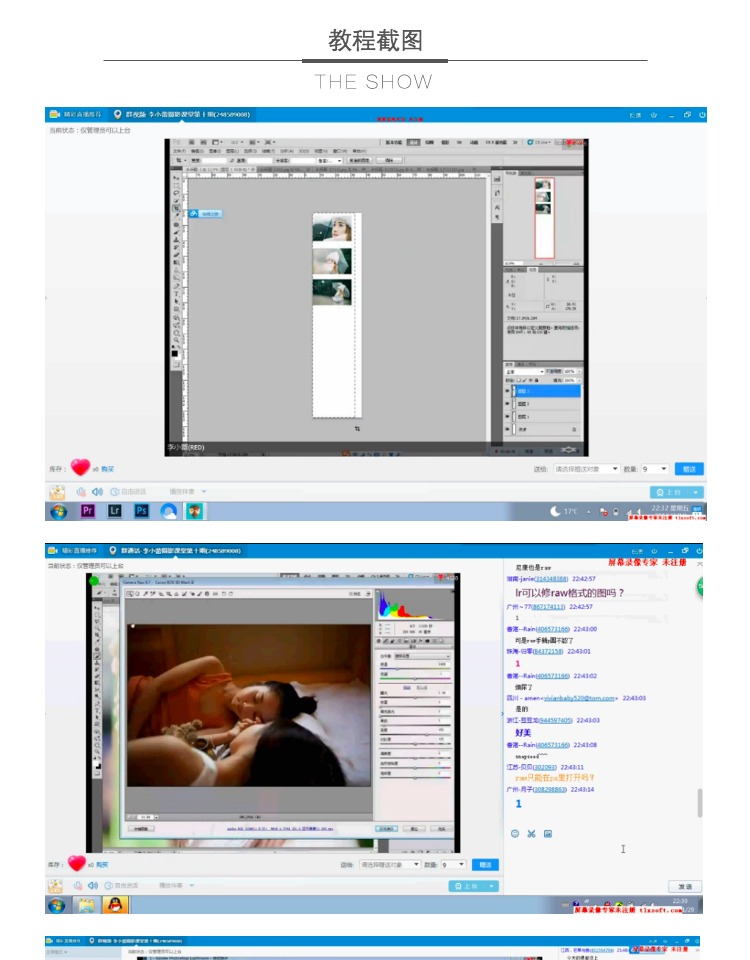The image size is (750, 960).
Task: Open Photoshop from first screenshot's taskbar
Action: point(141,511)
